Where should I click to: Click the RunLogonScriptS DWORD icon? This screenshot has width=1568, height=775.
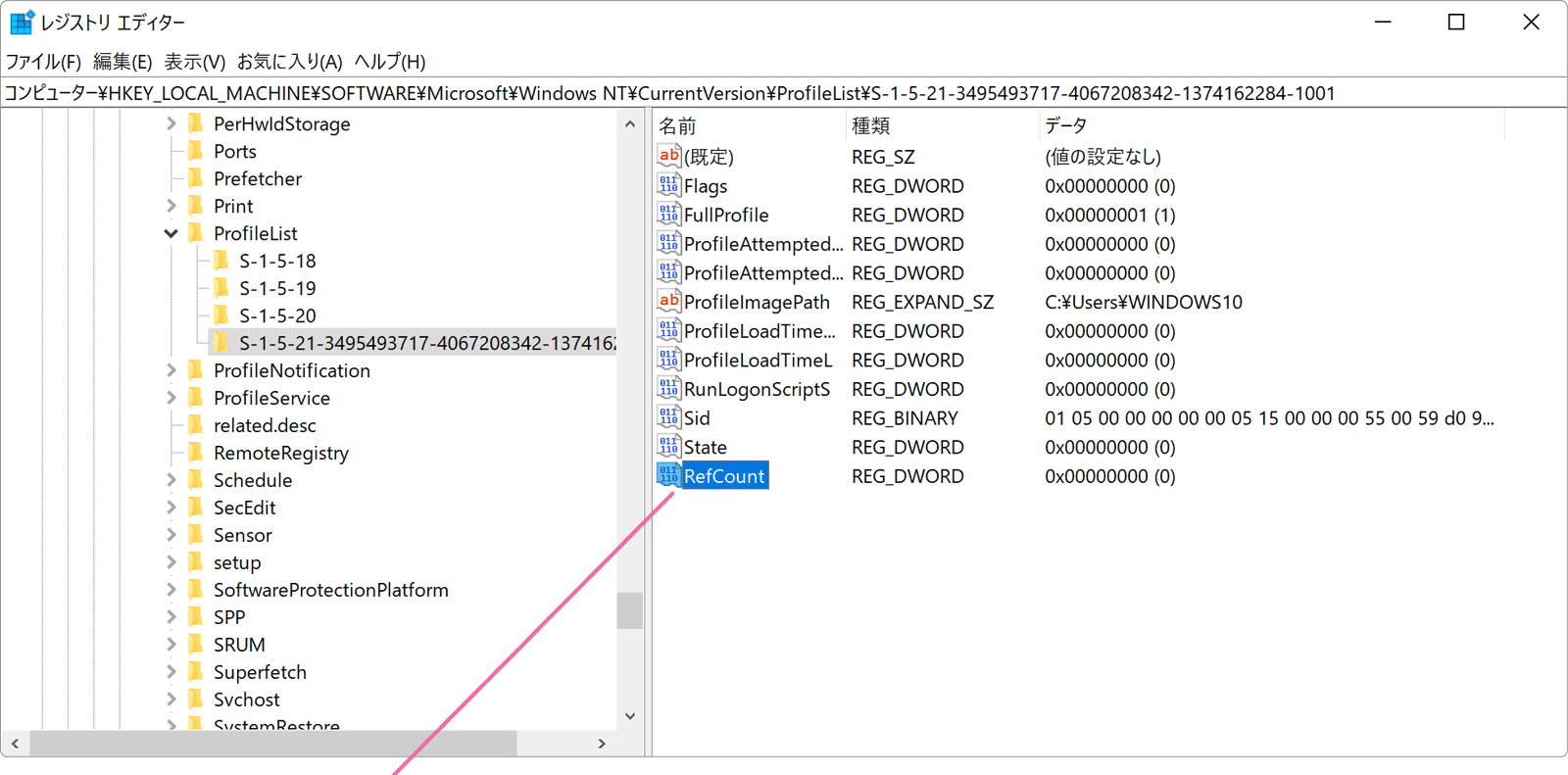coord(669,389)
